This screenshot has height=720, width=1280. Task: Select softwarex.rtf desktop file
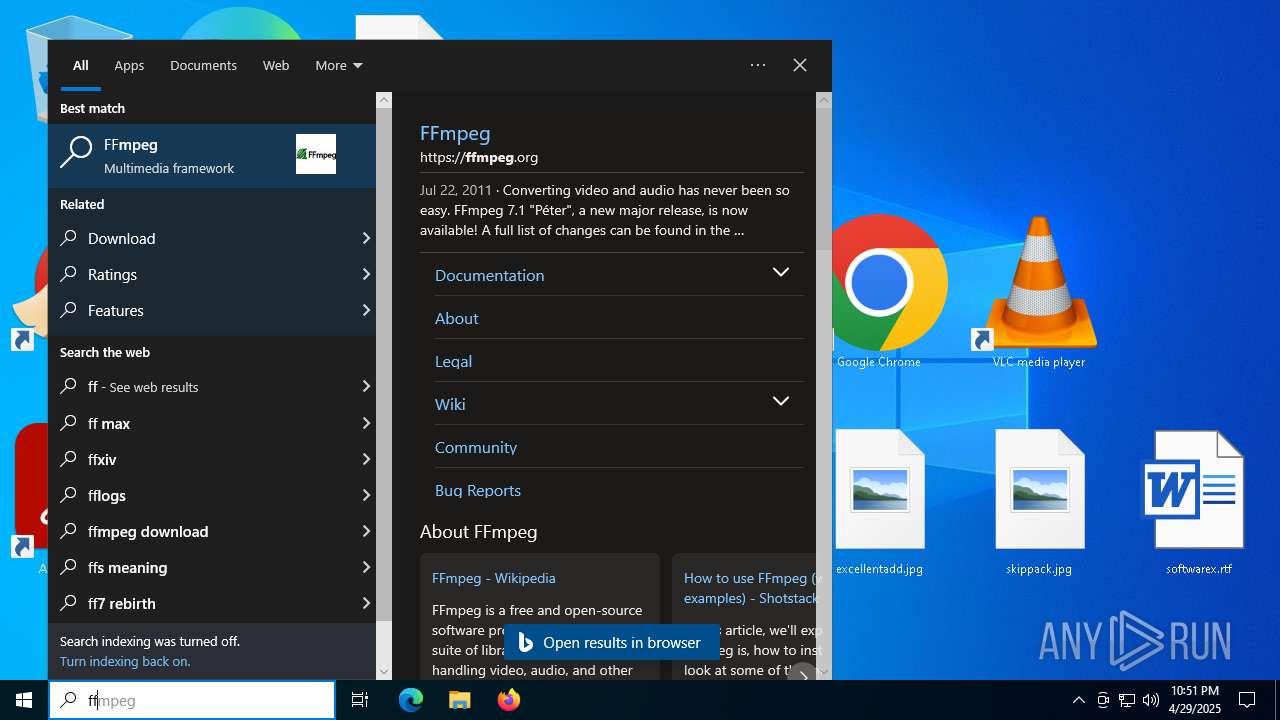[1199, 503]
